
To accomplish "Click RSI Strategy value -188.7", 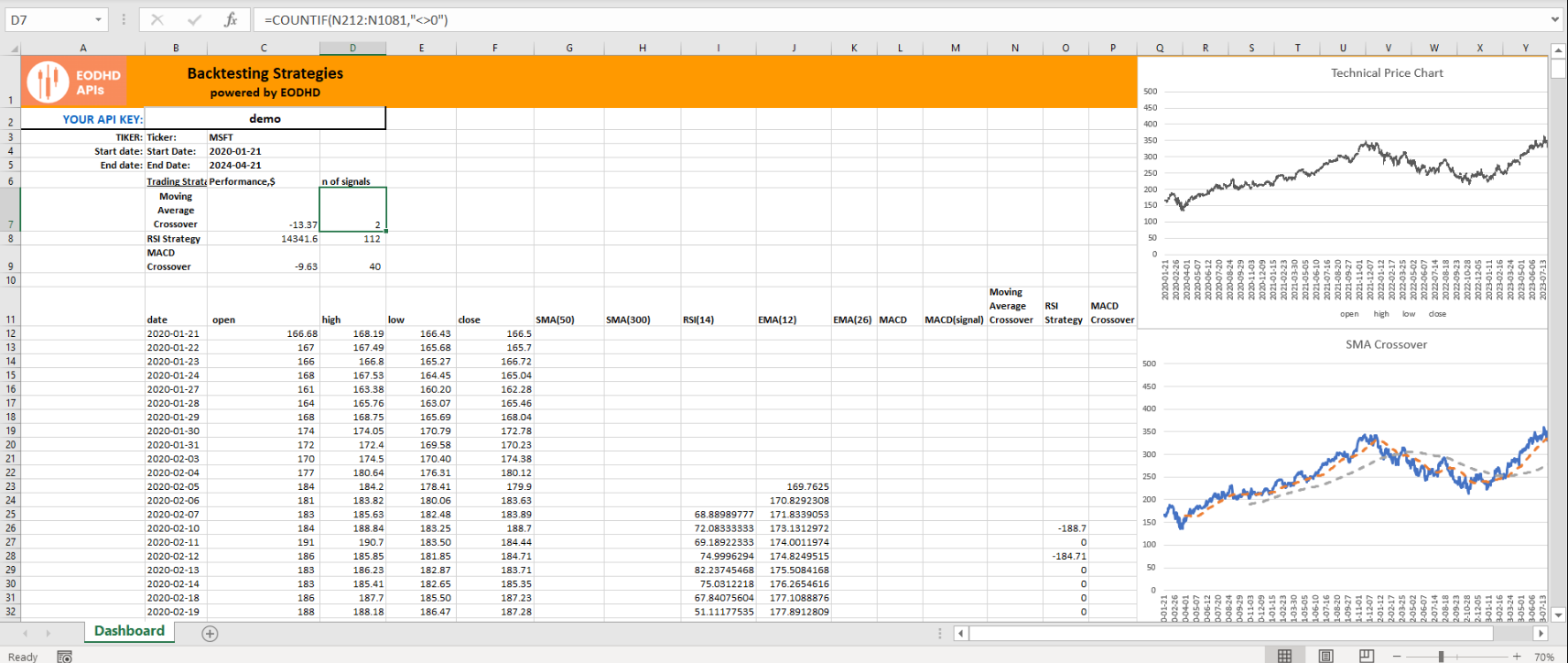I will pyautogui.click(x=1065, y=528).
